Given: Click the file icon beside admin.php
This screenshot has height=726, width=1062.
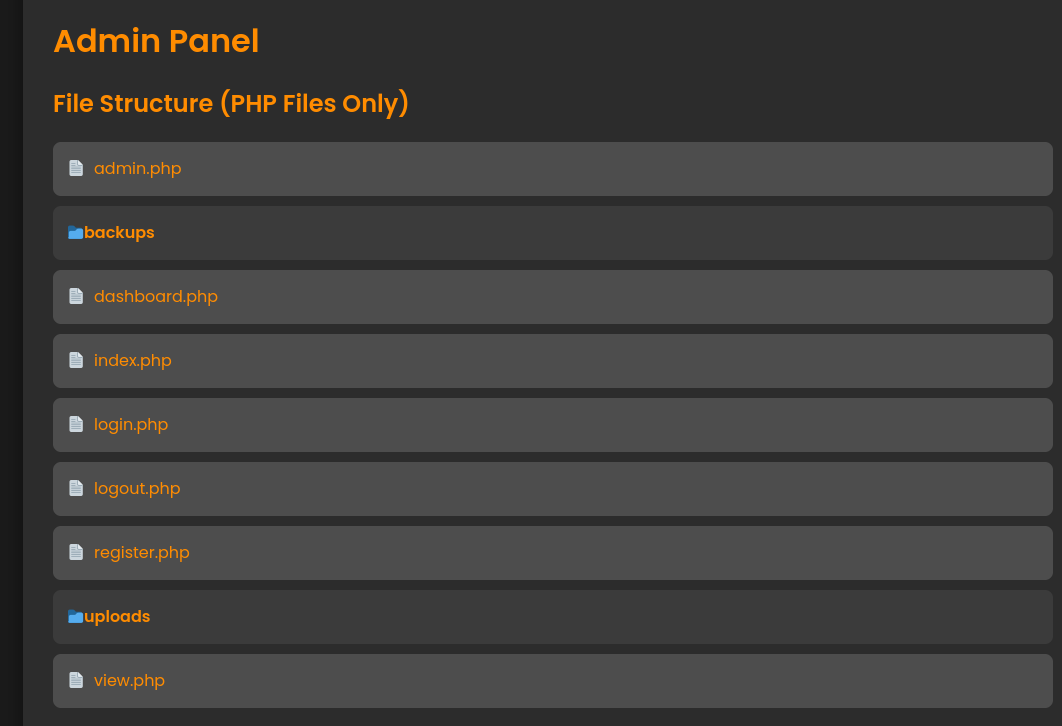Looking at the screenshot, I should [x=76, y=168].
